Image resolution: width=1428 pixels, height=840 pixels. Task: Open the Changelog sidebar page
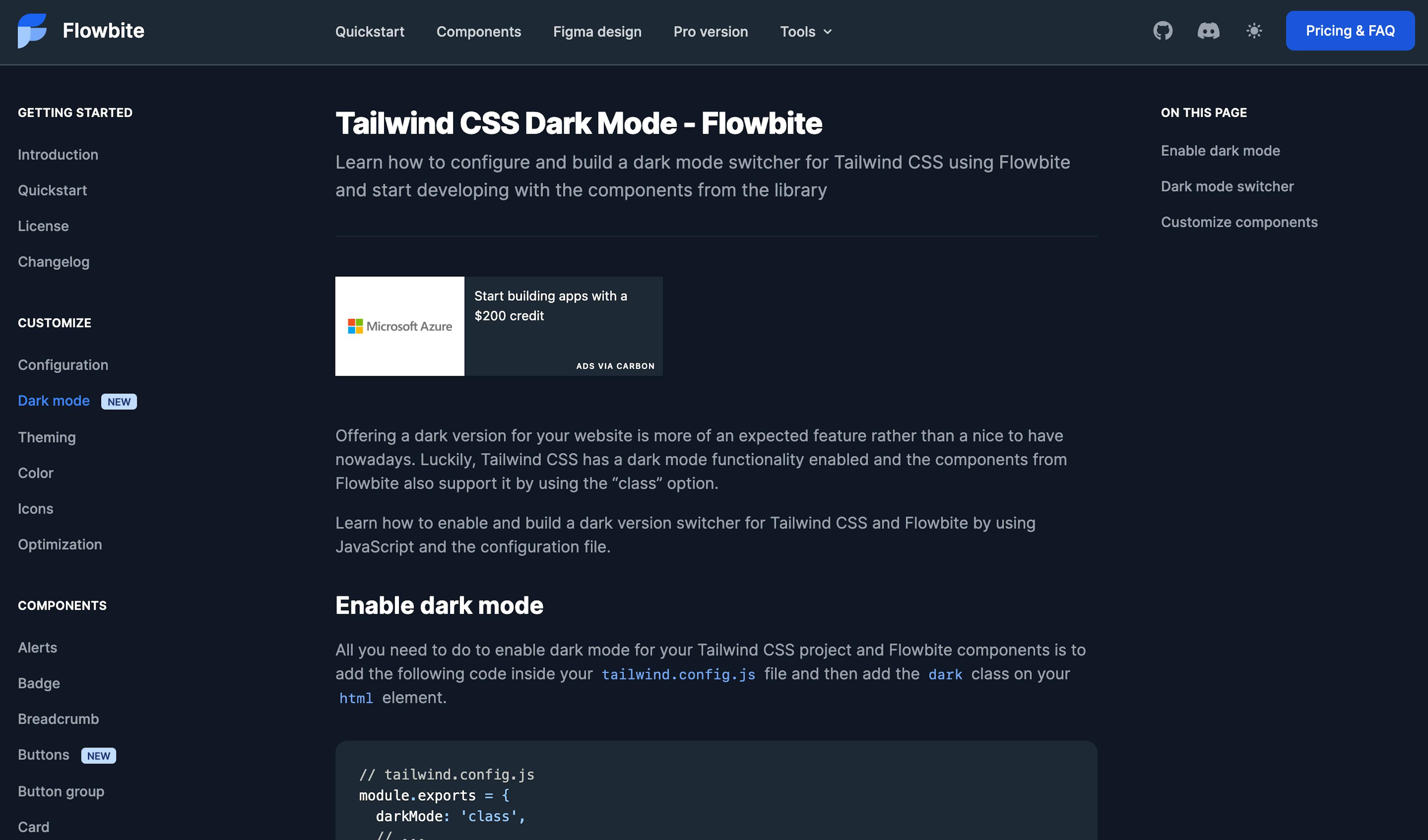click(x=53, y=262)
